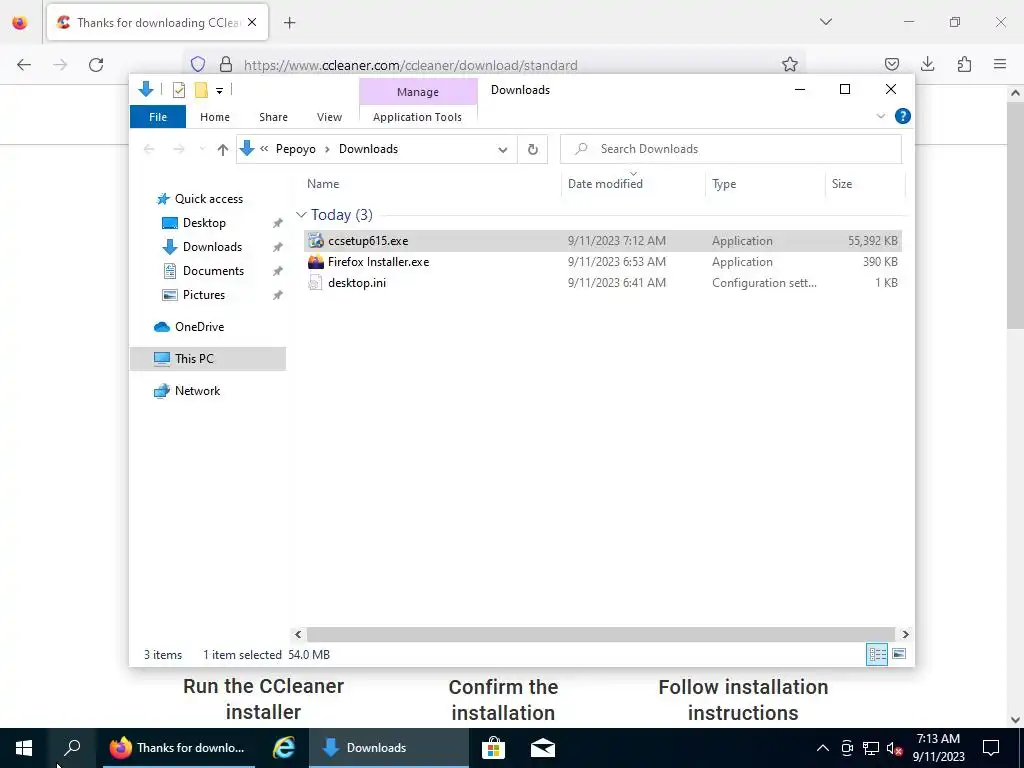This screenshot has width=1024, height=768.
Task: Open the address bar history dropdown
Action: (503, 150)
